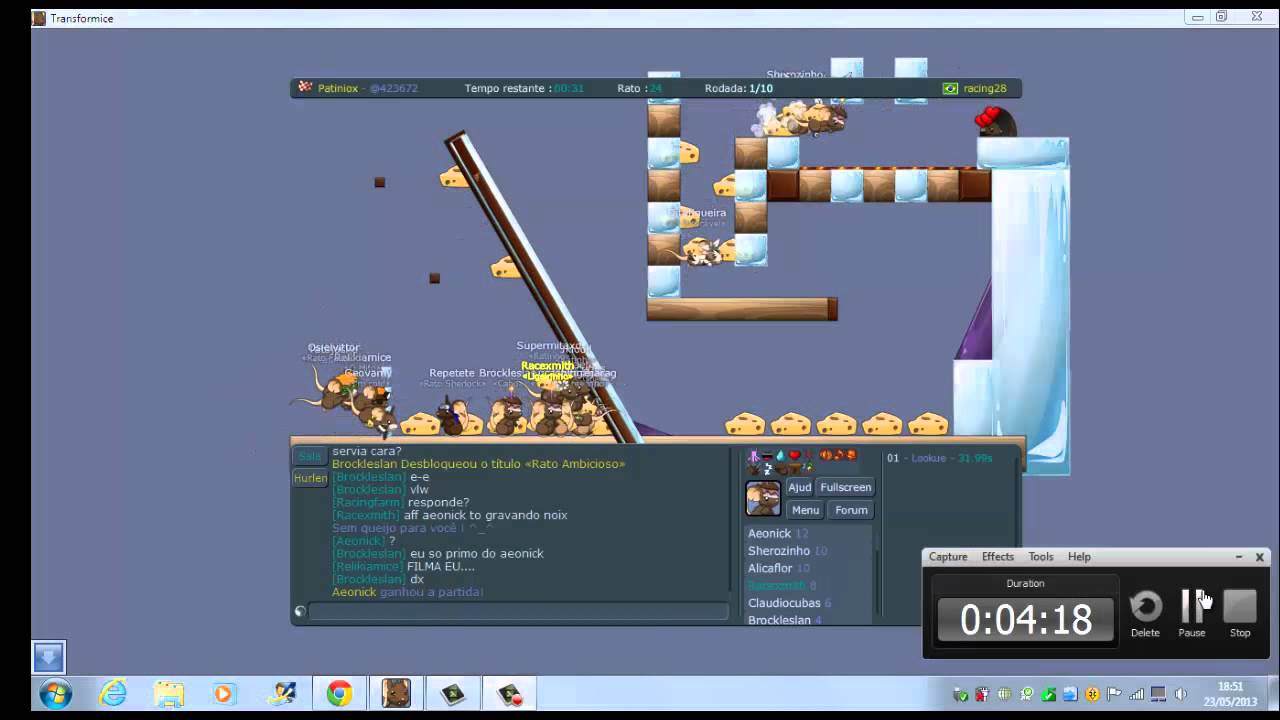Click the display monitor tray icon
Screen dimensions: 1280x720
point(1158,694)
